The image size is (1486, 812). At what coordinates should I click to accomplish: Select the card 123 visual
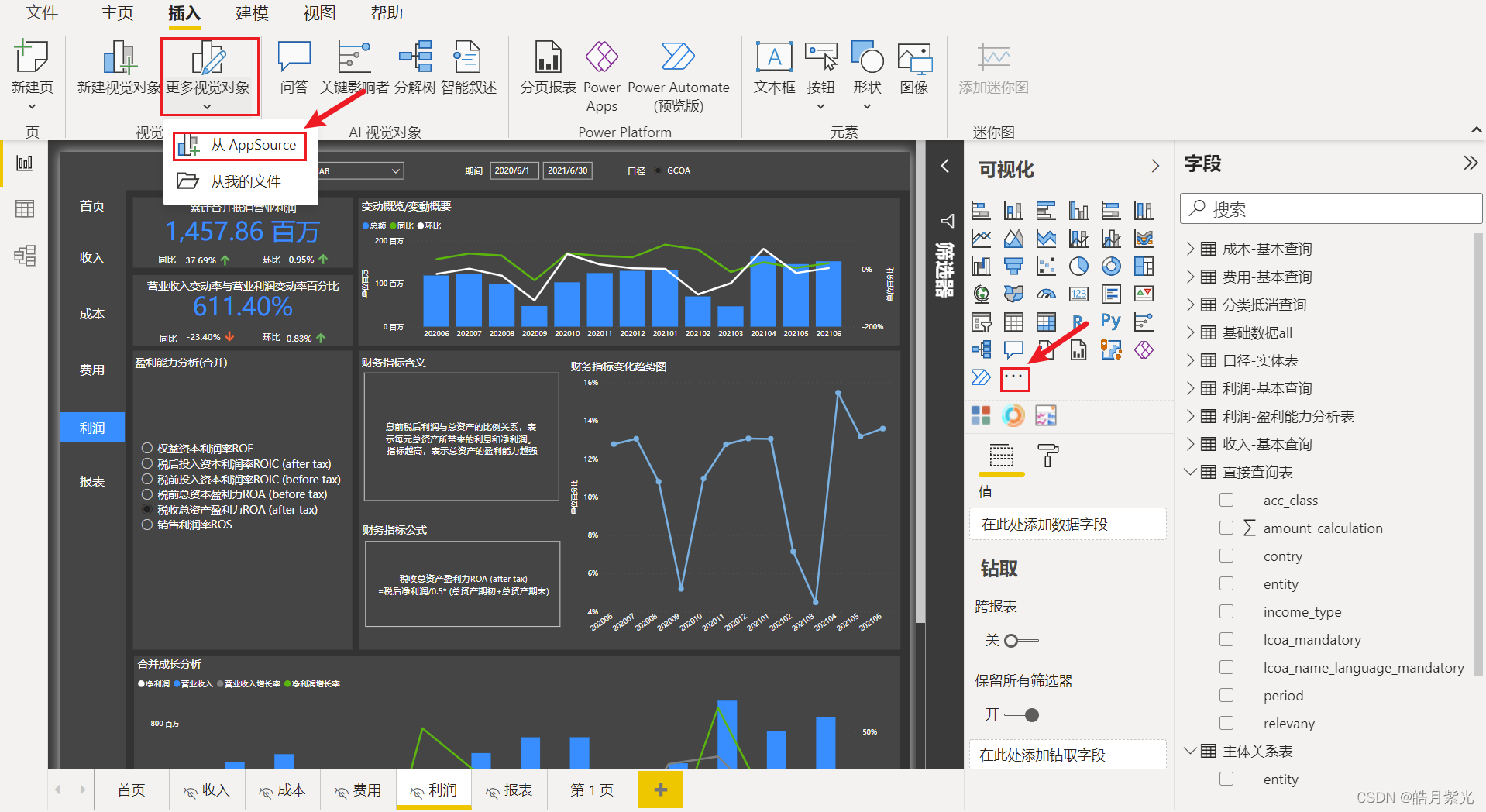[x=1078, y=294]
